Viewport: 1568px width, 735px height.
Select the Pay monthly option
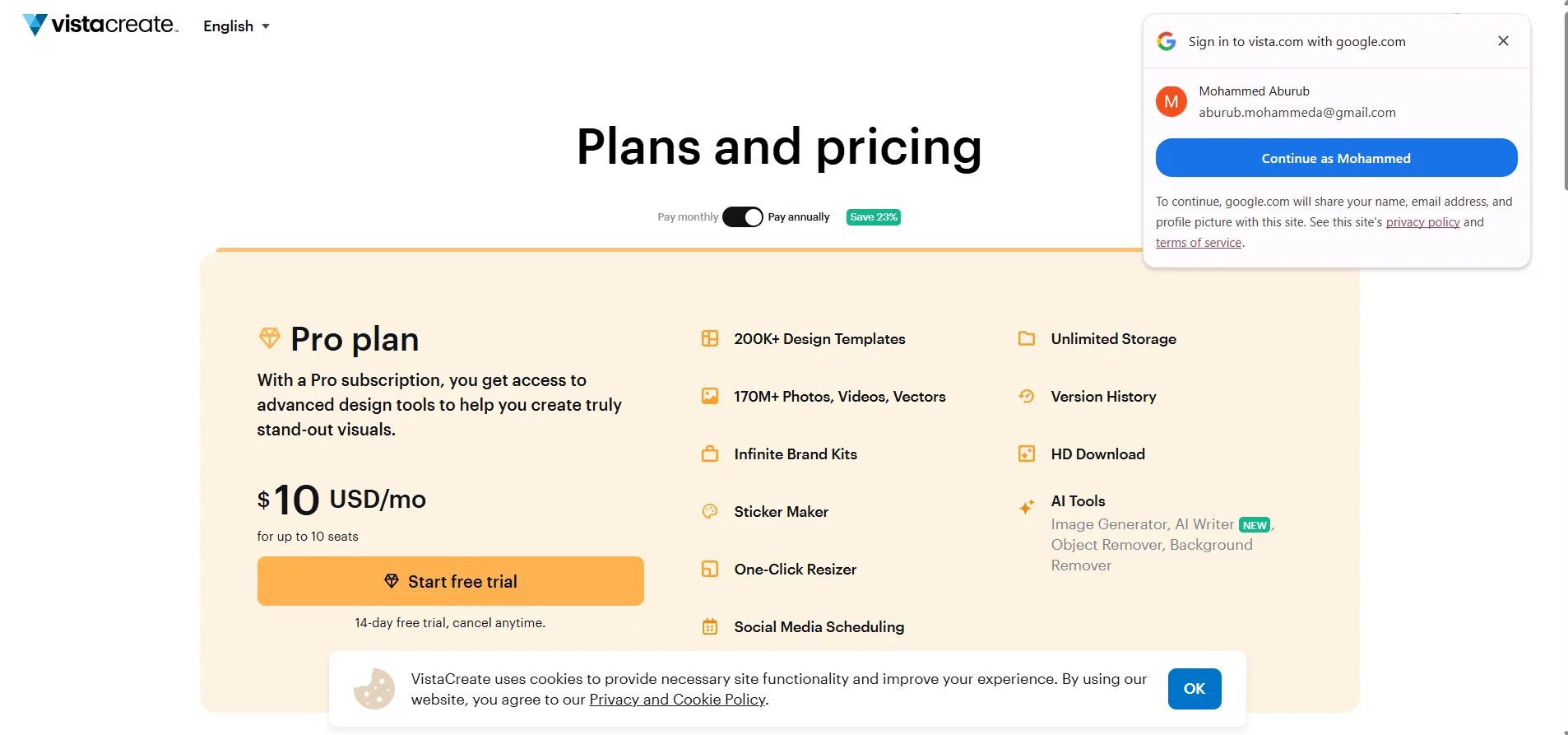[x=688, y=217]
